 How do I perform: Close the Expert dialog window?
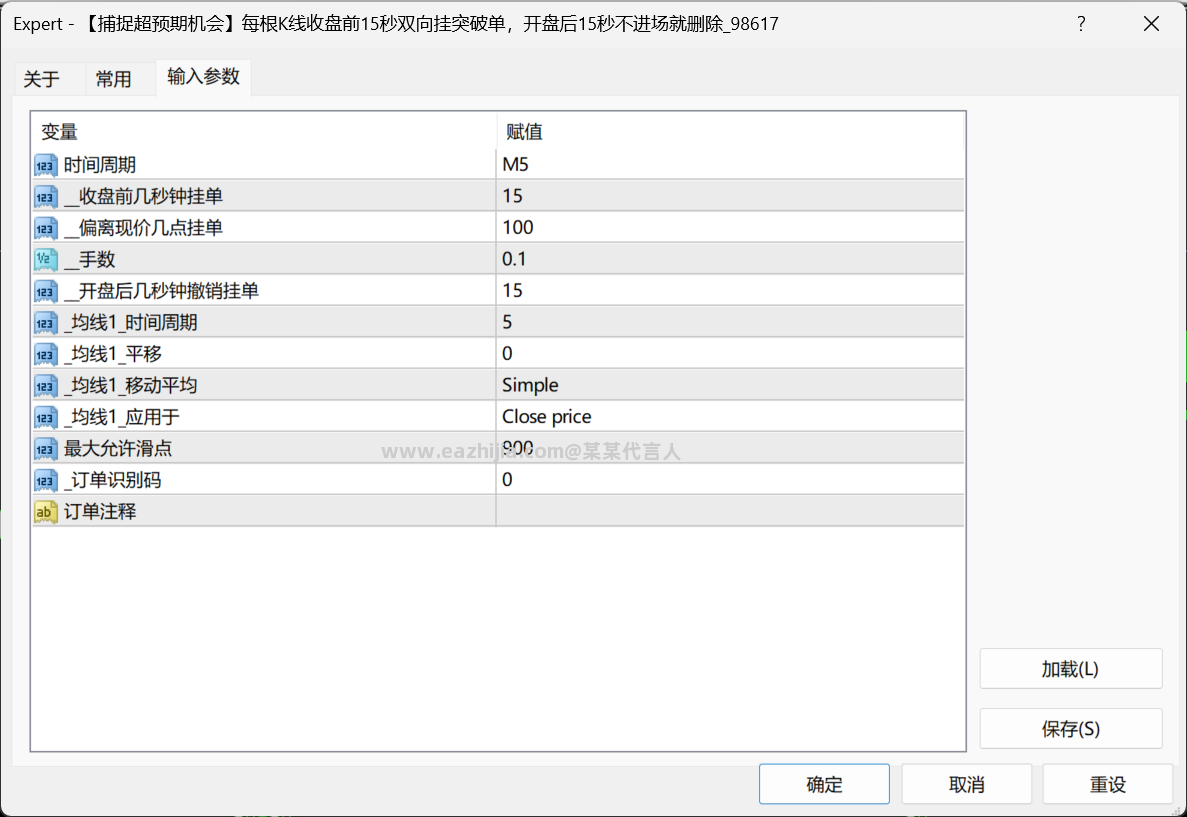click(x=1151, y=23)
